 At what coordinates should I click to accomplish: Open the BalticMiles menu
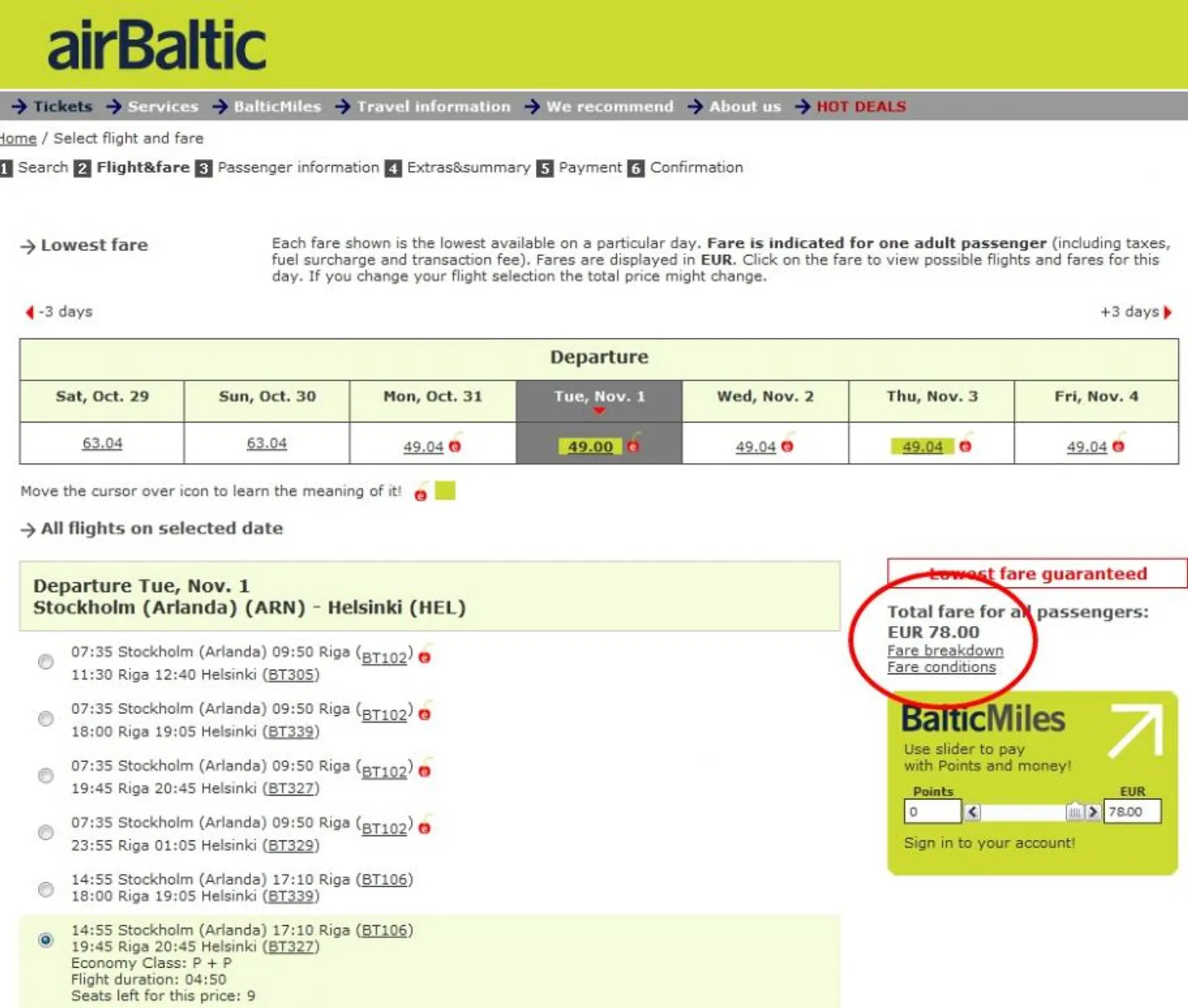click(x=277, y=106)
